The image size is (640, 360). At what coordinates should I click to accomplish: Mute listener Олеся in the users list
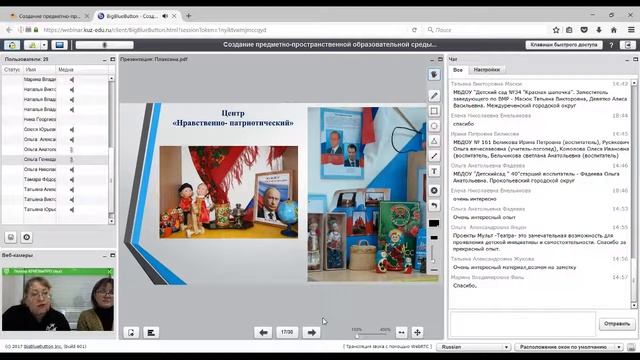coord(72,129)
